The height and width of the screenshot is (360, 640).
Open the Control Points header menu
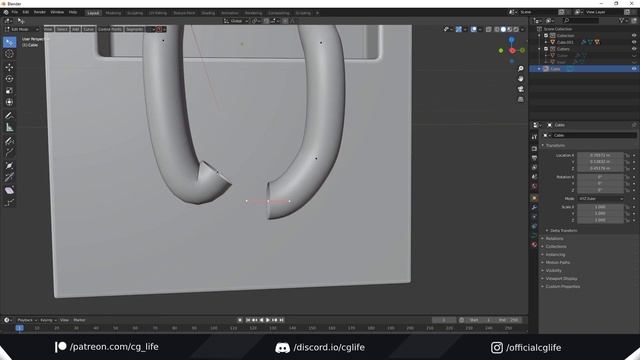(110, 29)
